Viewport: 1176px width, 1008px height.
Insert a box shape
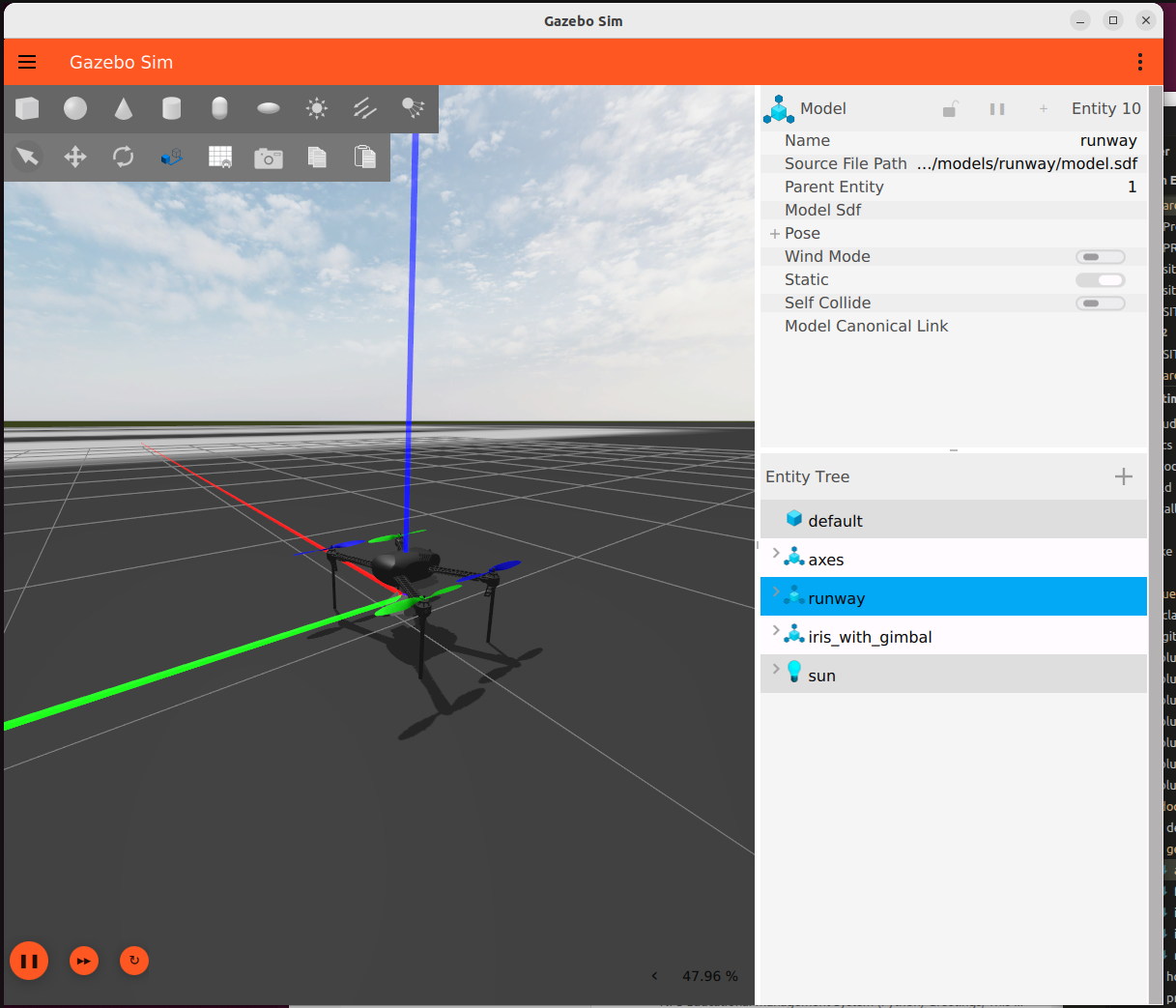tap(27, 108)
